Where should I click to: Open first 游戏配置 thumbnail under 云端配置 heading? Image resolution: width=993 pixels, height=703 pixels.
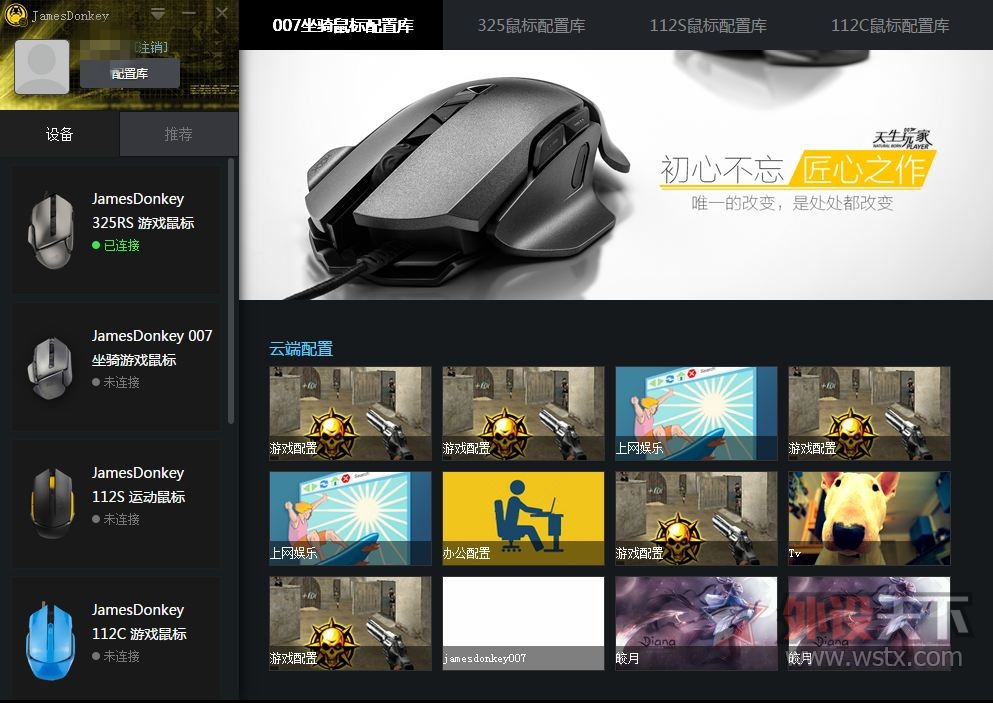point(350,414)
